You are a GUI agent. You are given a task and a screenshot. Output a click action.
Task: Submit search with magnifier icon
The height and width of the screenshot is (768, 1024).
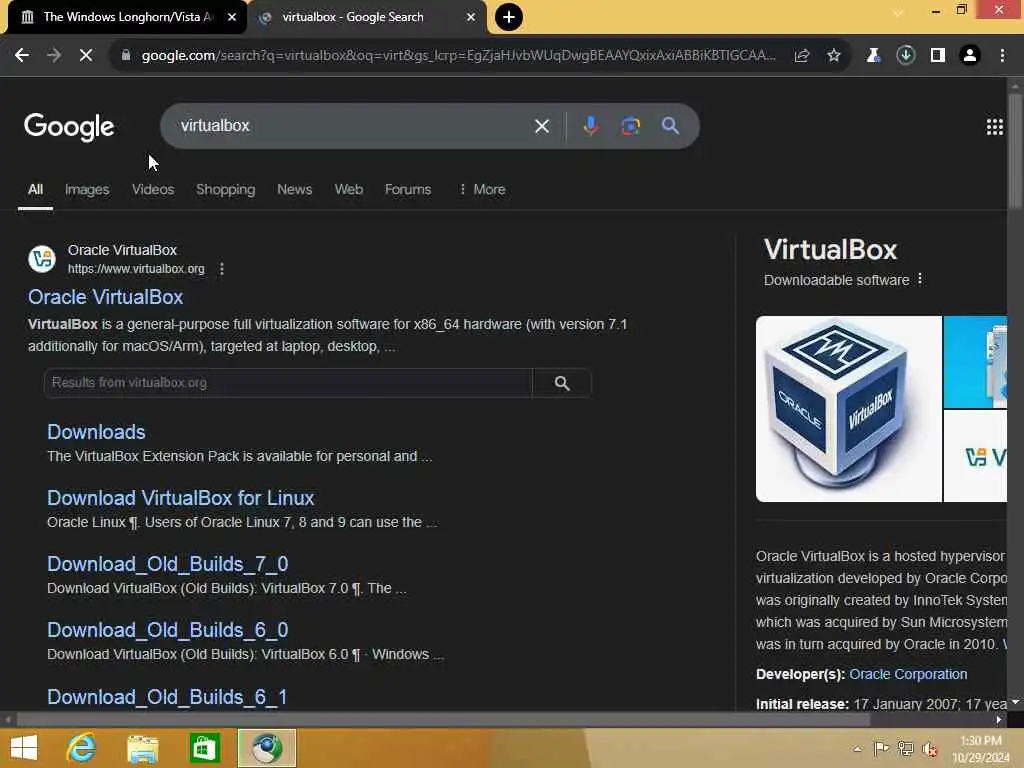(670, 126)
